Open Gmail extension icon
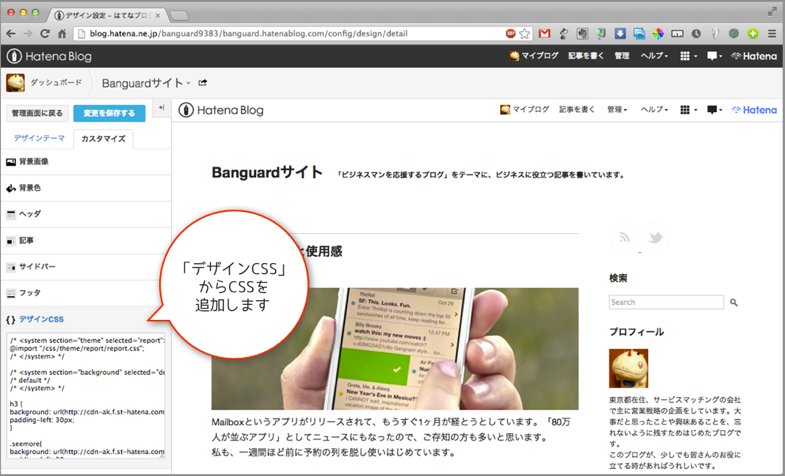 [545, 34]
